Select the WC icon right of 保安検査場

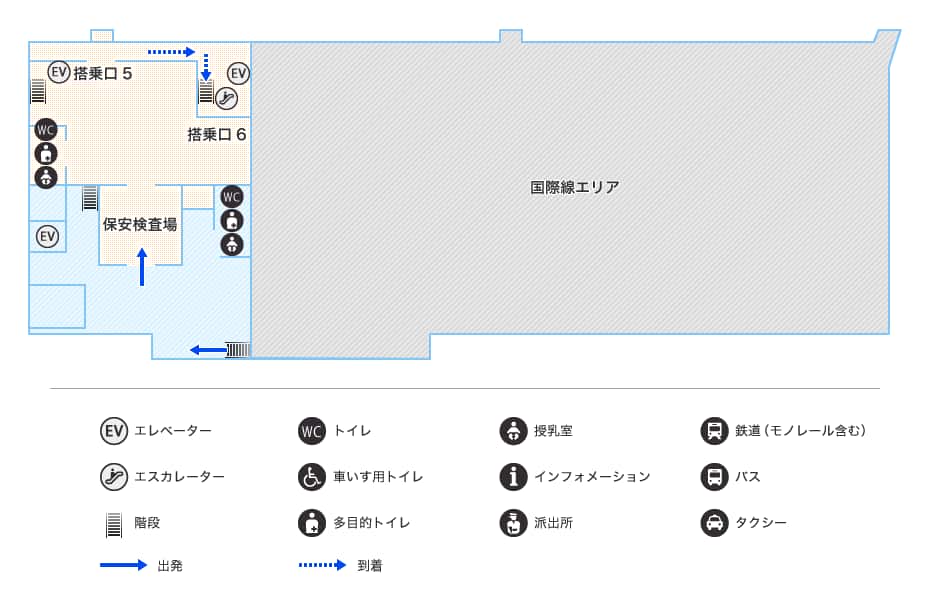[x=232, y=196]
